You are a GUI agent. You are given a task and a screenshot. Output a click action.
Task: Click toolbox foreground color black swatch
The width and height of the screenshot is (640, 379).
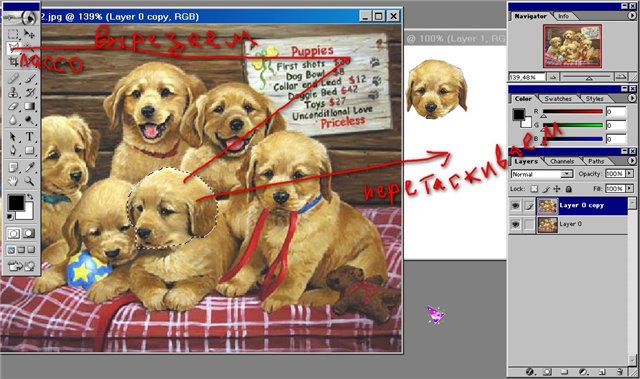coord(16,203)
